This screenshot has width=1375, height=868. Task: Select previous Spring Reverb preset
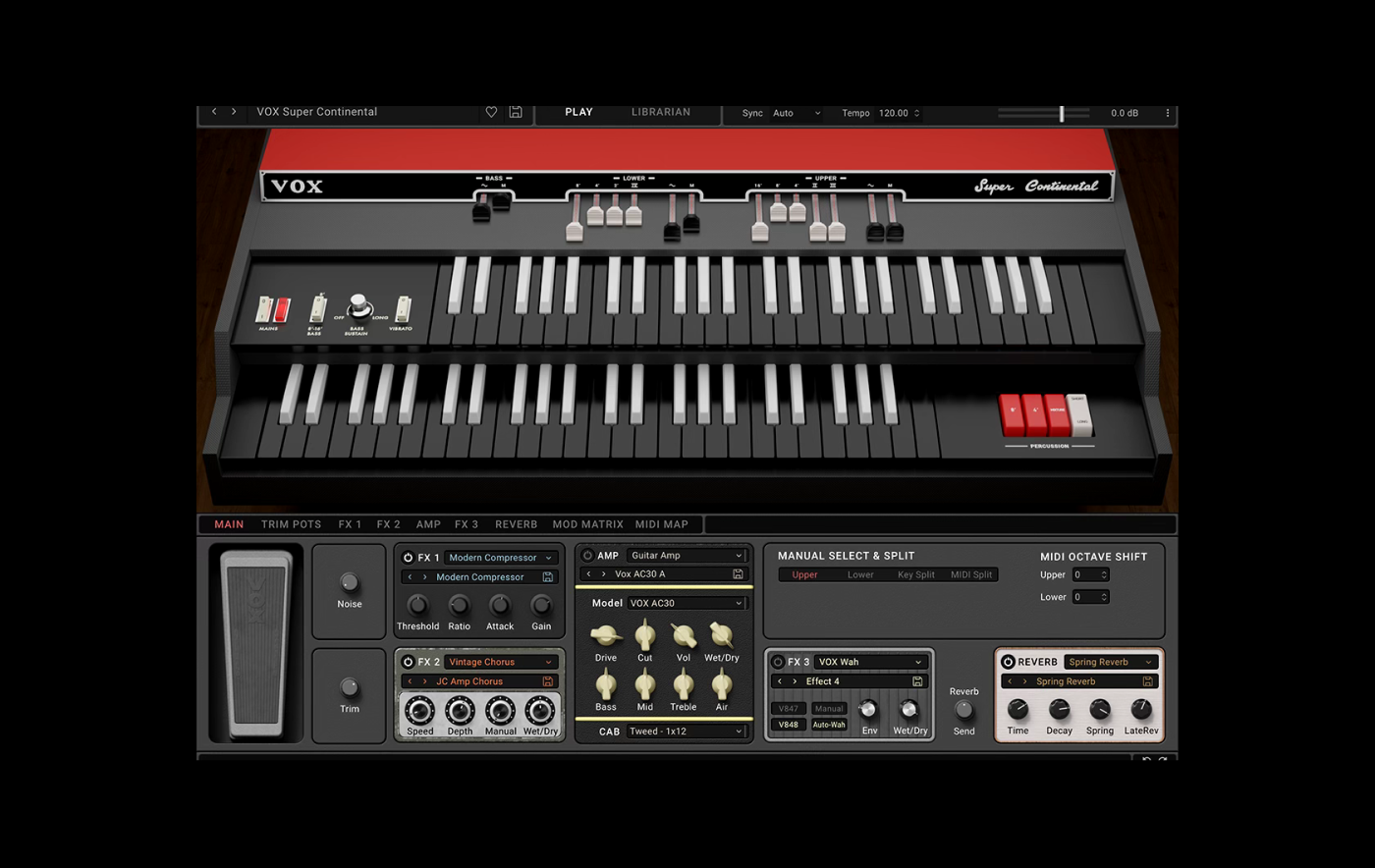(1010, 681)
